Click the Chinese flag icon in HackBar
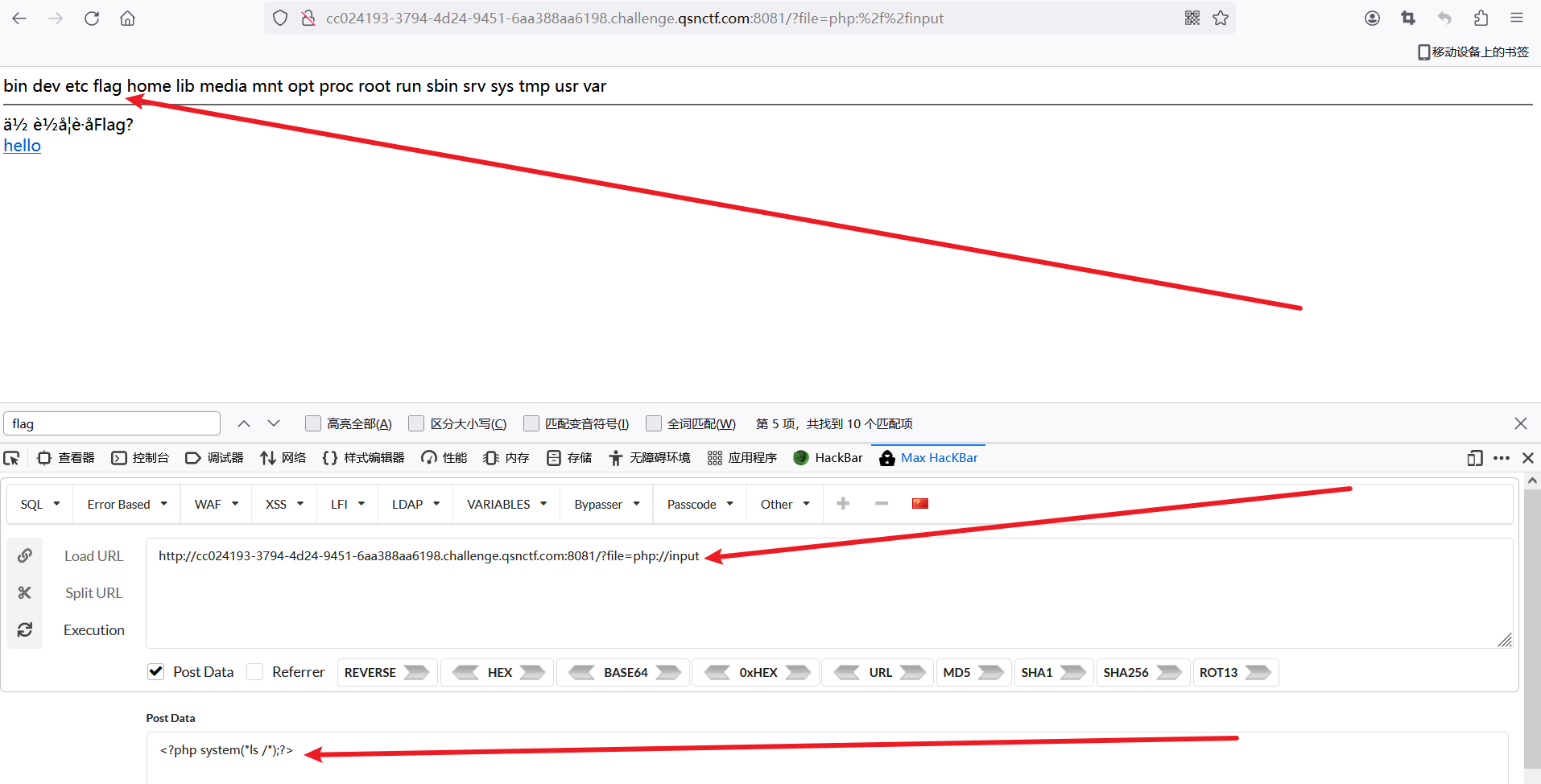Viewport: 1541px width, 784px height. coord(919,503)
